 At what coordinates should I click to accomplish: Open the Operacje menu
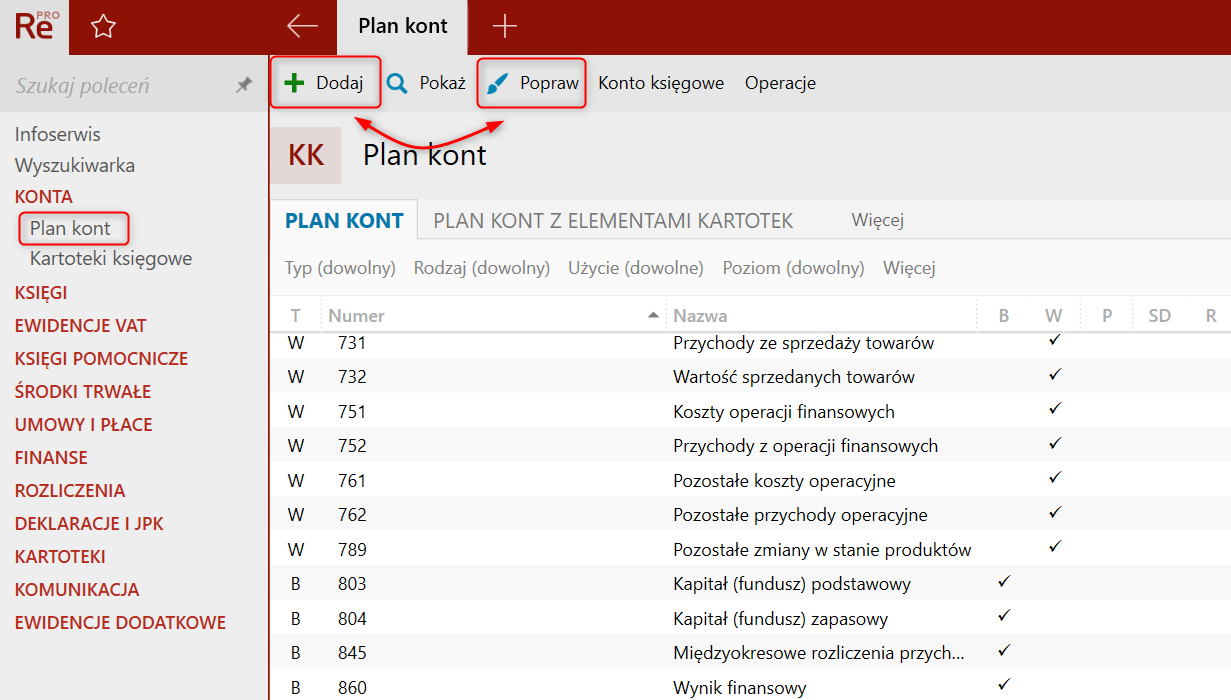(780, 83)
